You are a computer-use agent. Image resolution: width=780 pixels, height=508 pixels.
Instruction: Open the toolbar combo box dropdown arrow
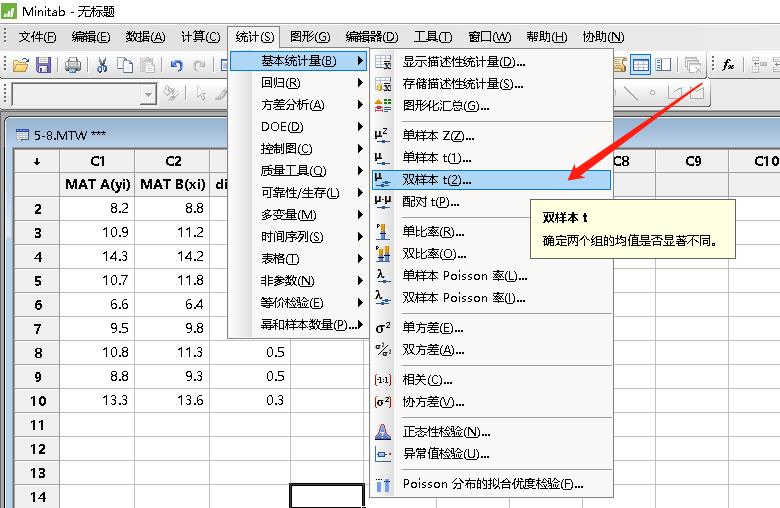148,94
